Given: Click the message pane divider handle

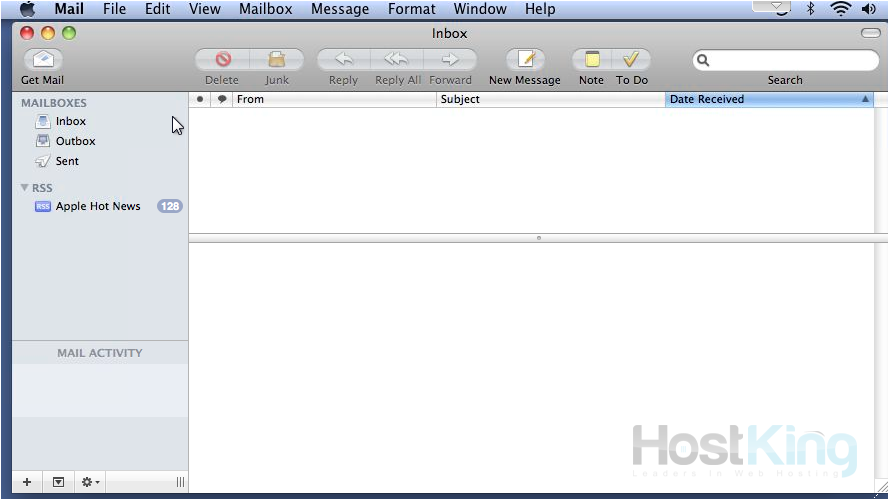Looking at the screenshot, I should tap(539, 238).
